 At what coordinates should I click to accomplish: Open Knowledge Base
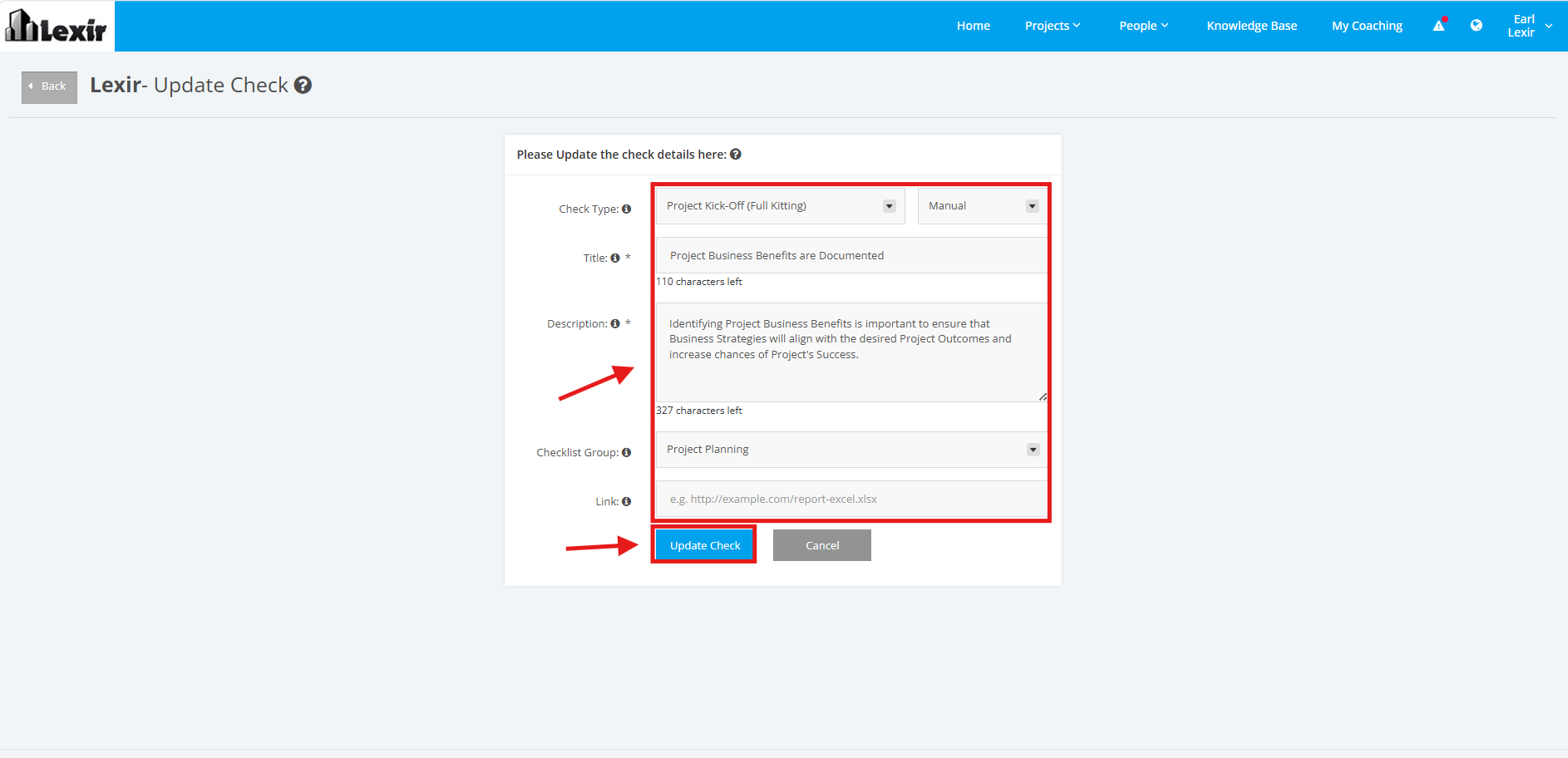(x=1252, y=26)
